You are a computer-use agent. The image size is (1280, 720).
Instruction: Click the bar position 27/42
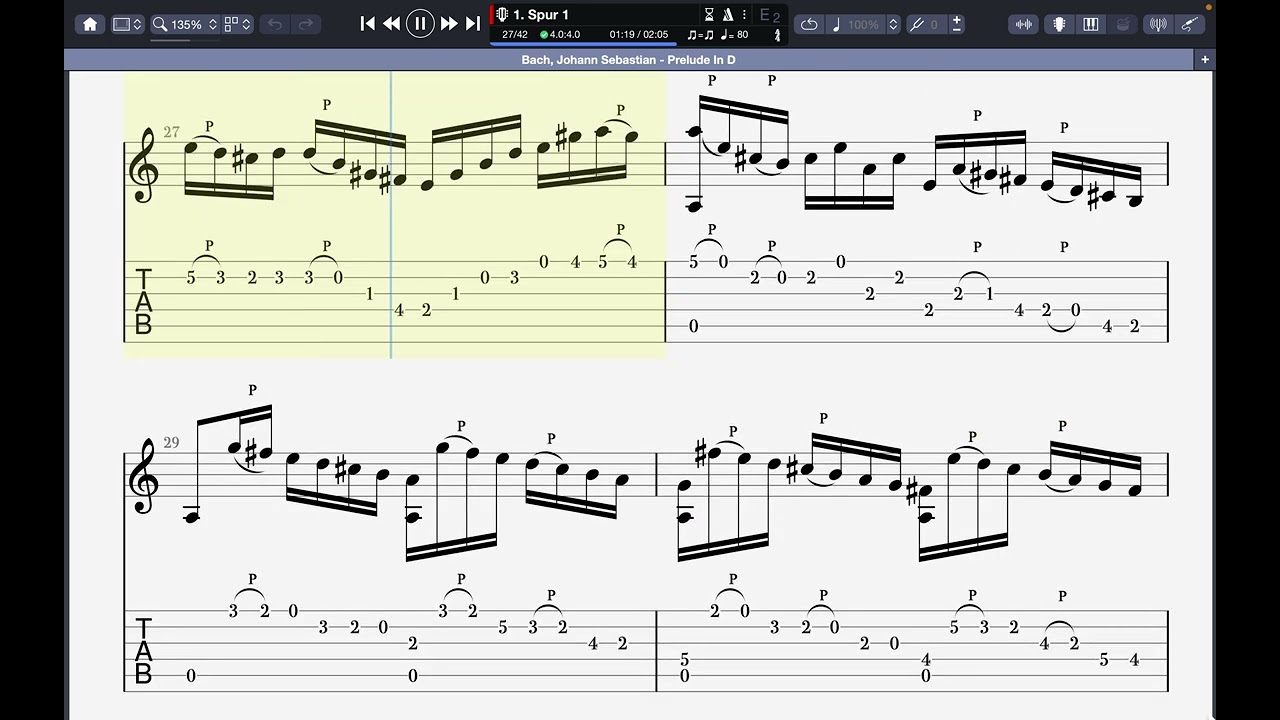click(x=515, y=35)
